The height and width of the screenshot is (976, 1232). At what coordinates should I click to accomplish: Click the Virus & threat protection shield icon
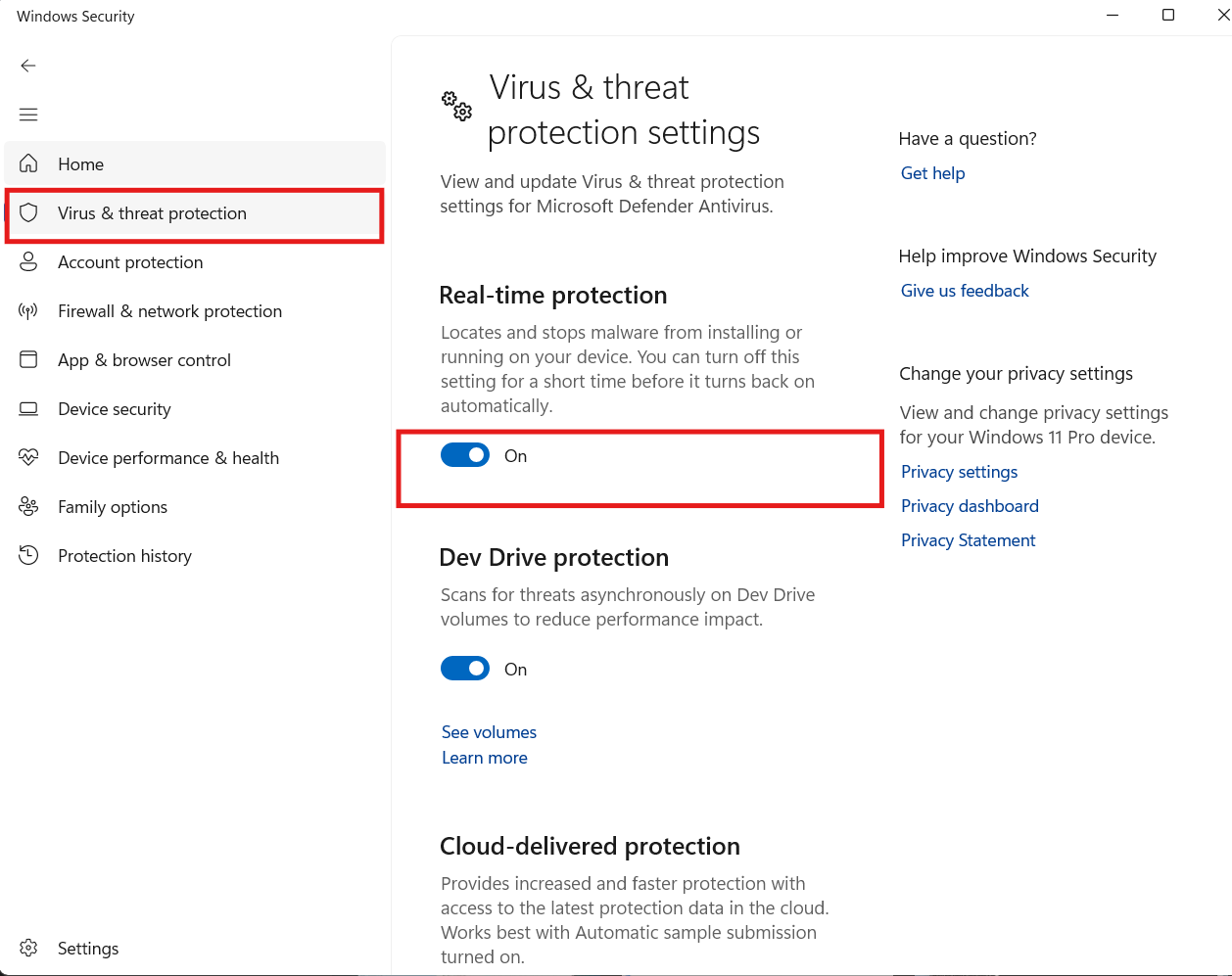pyautogui.click(x=29, y=213)
